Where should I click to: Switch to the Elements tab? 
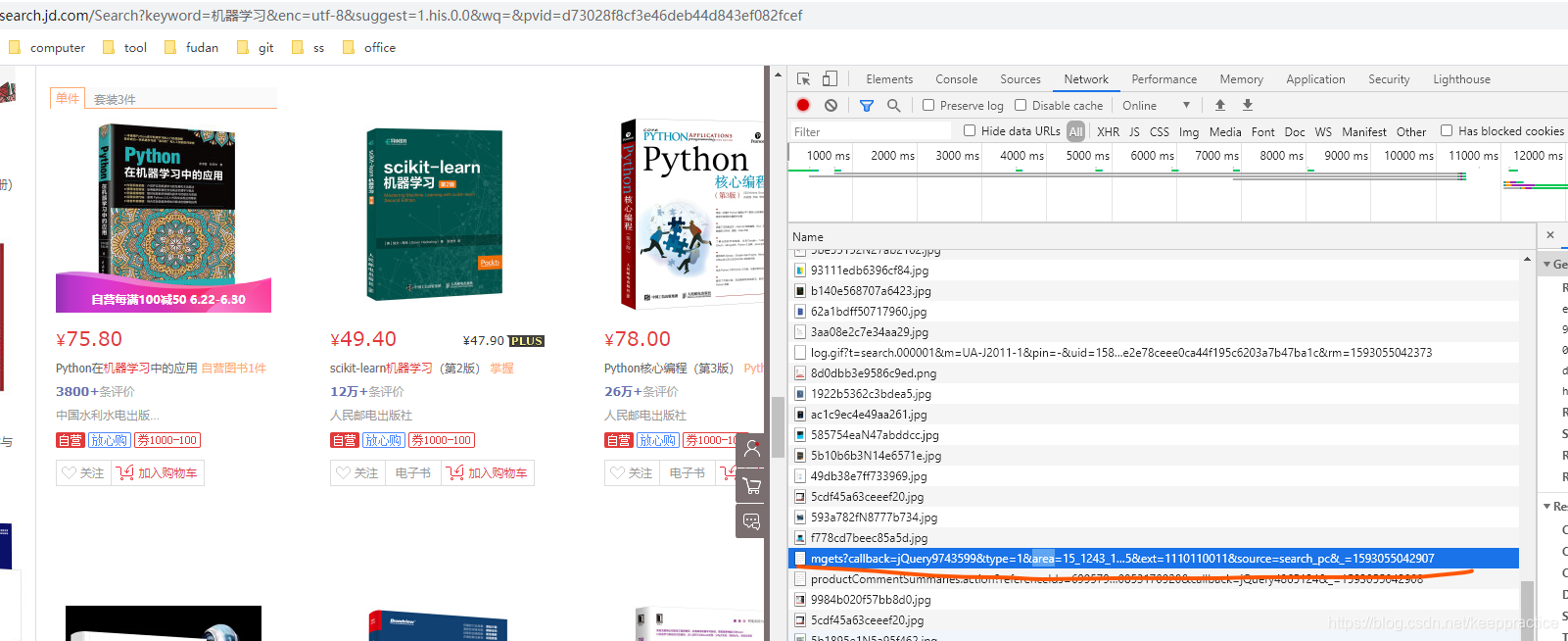[889, 79]
